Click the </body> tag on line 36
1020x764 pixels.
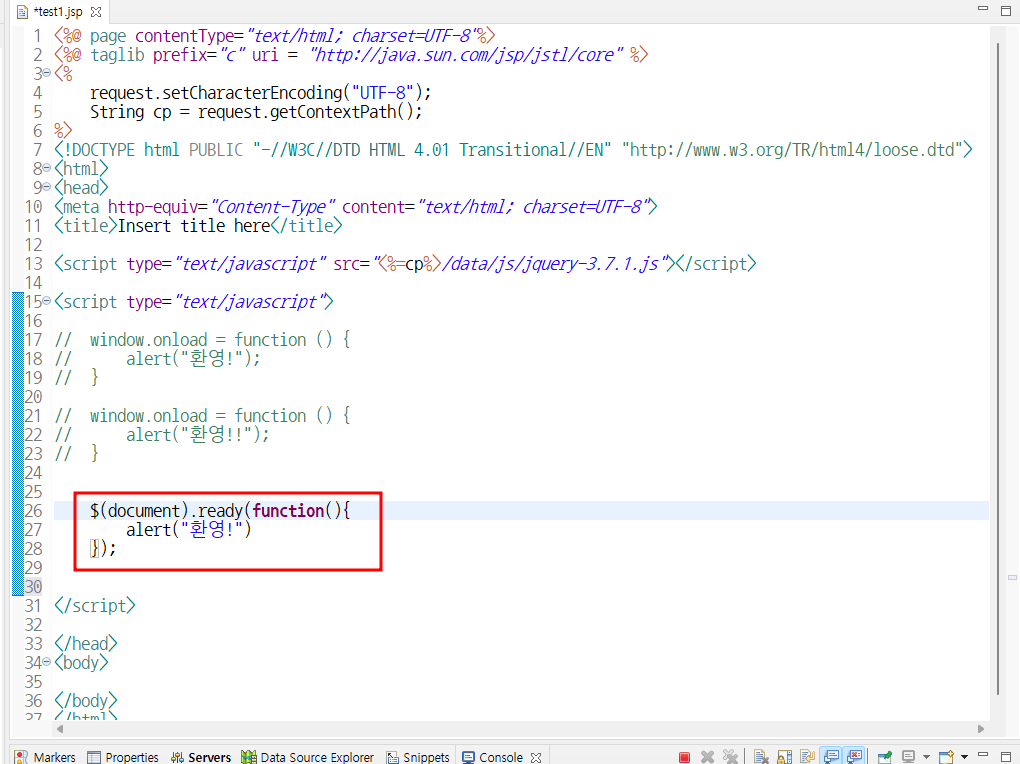tap(86, 701)
